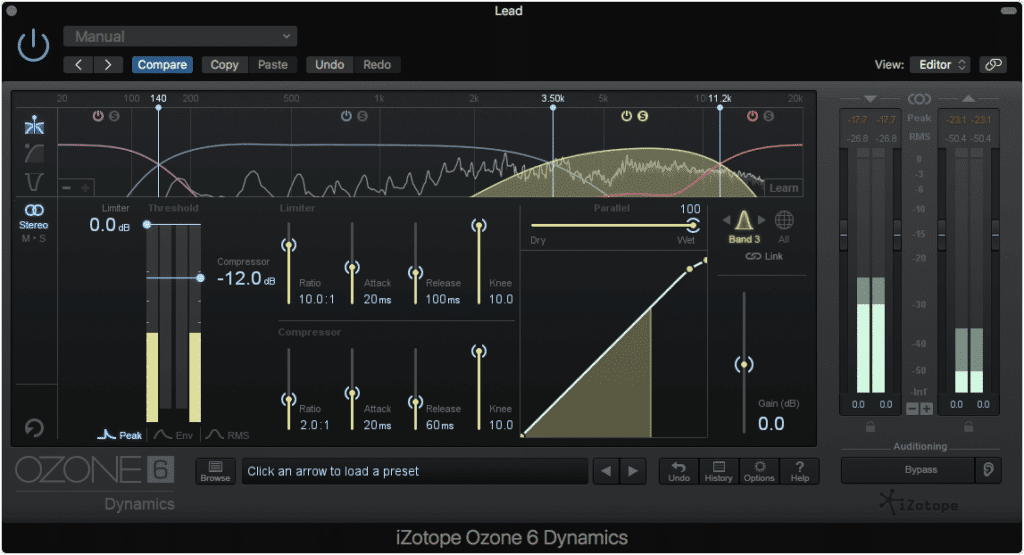Select previous band with left arrow
1024x555 pixels.
tap(726, 220)
